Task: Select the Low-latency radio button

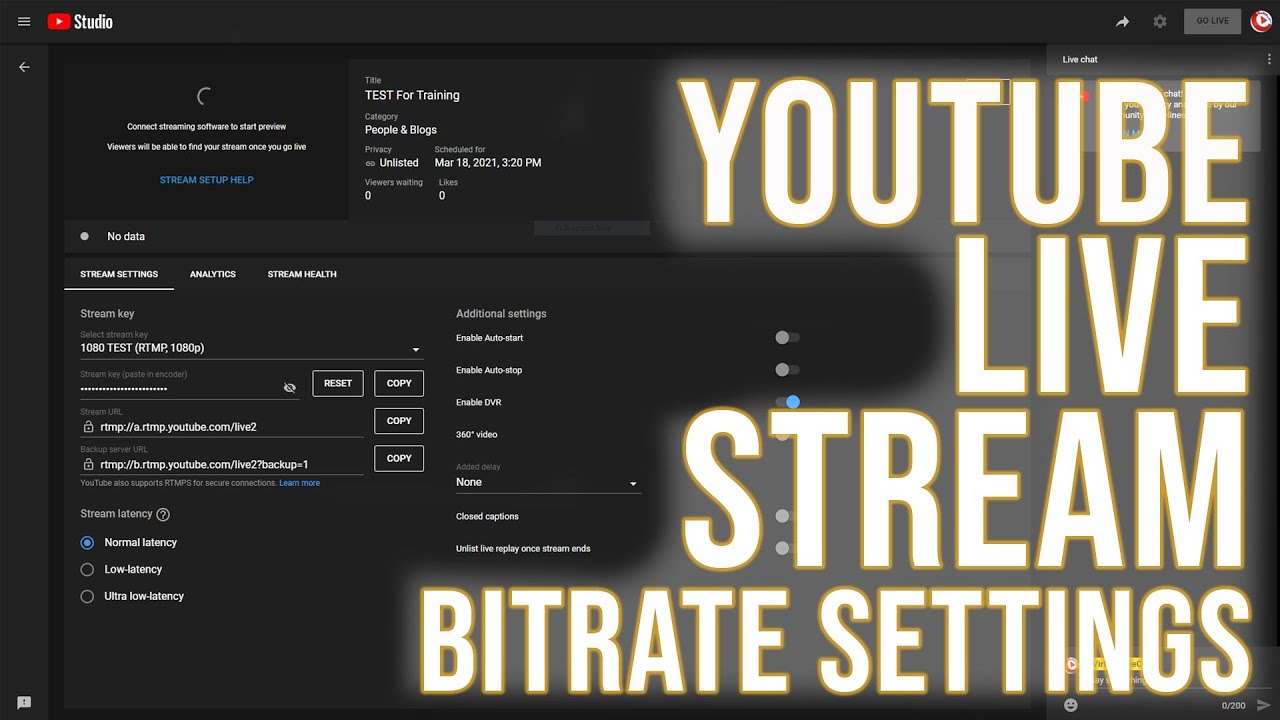Action: click(x=87, y=569)
